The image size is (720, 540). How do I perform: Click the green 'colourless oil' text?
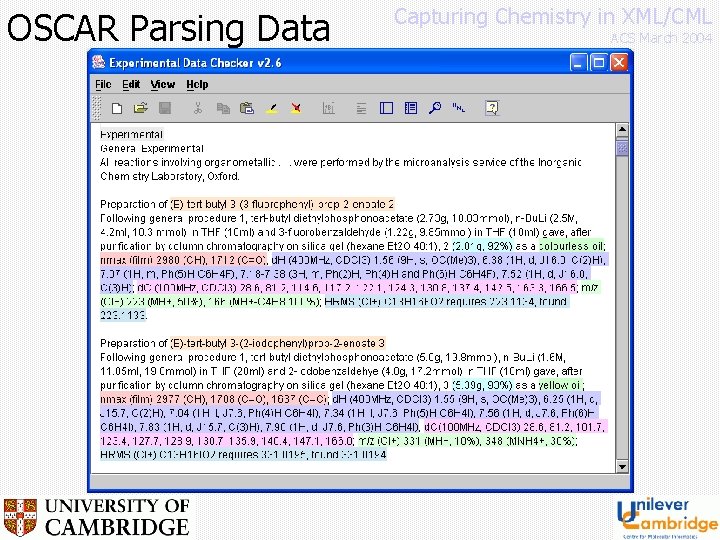572,246
